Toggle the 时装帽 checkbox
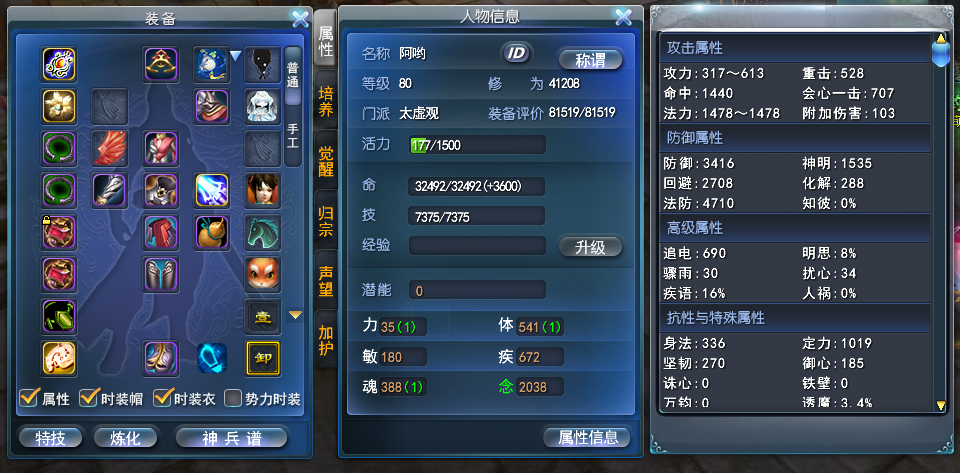 [x=89, y=398]
